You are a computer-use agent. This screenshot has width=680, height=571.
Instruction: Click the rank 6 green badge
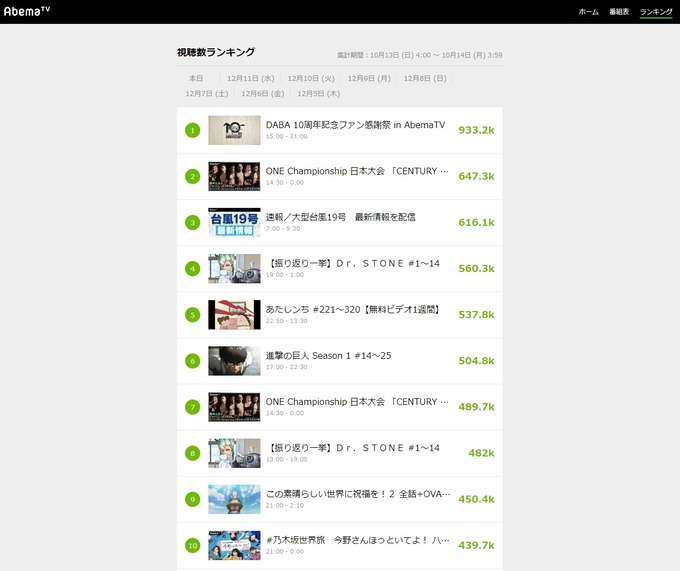[x=193, y=361]
